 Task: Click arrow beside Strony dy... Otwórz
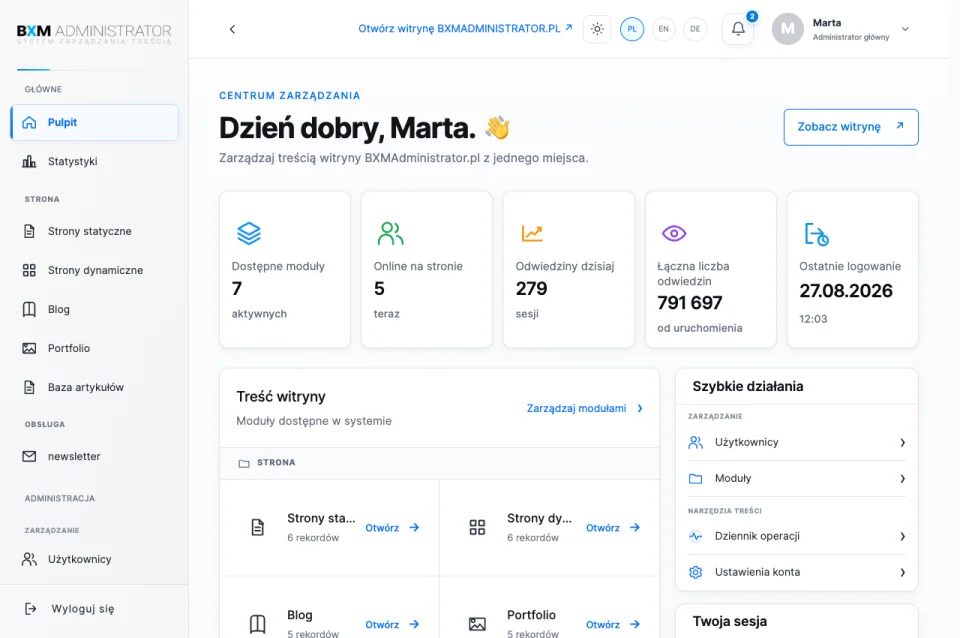[635, 527]
